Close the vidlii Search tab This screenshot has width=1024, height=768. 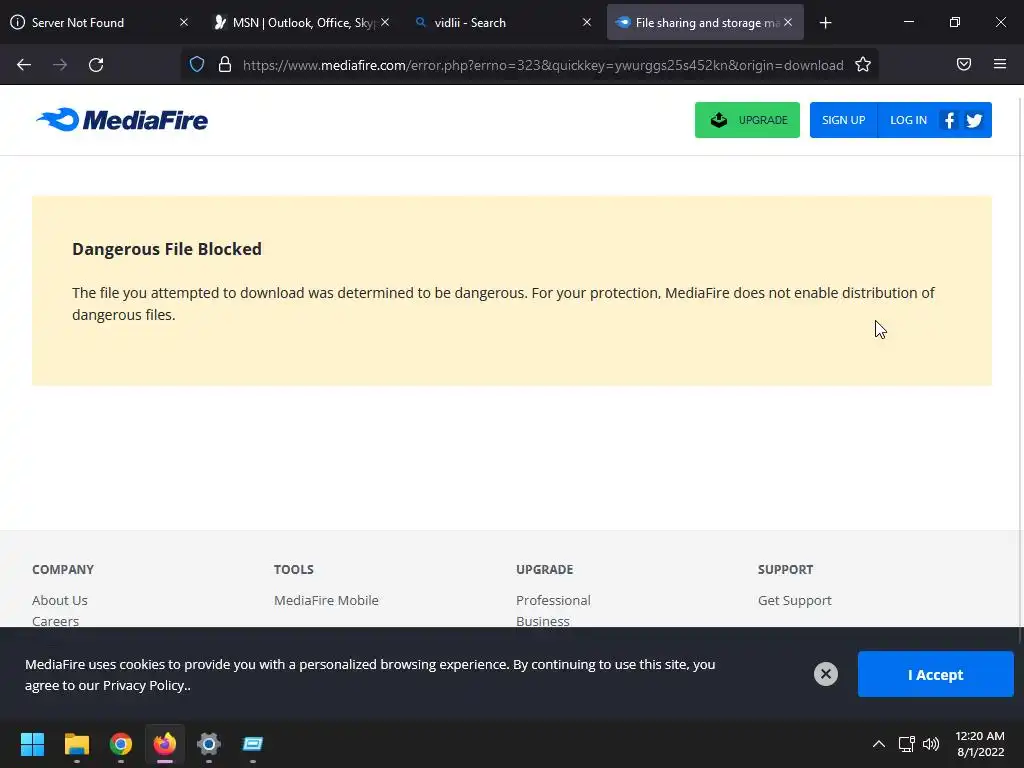pyautogui.click(x=586, y=23)
